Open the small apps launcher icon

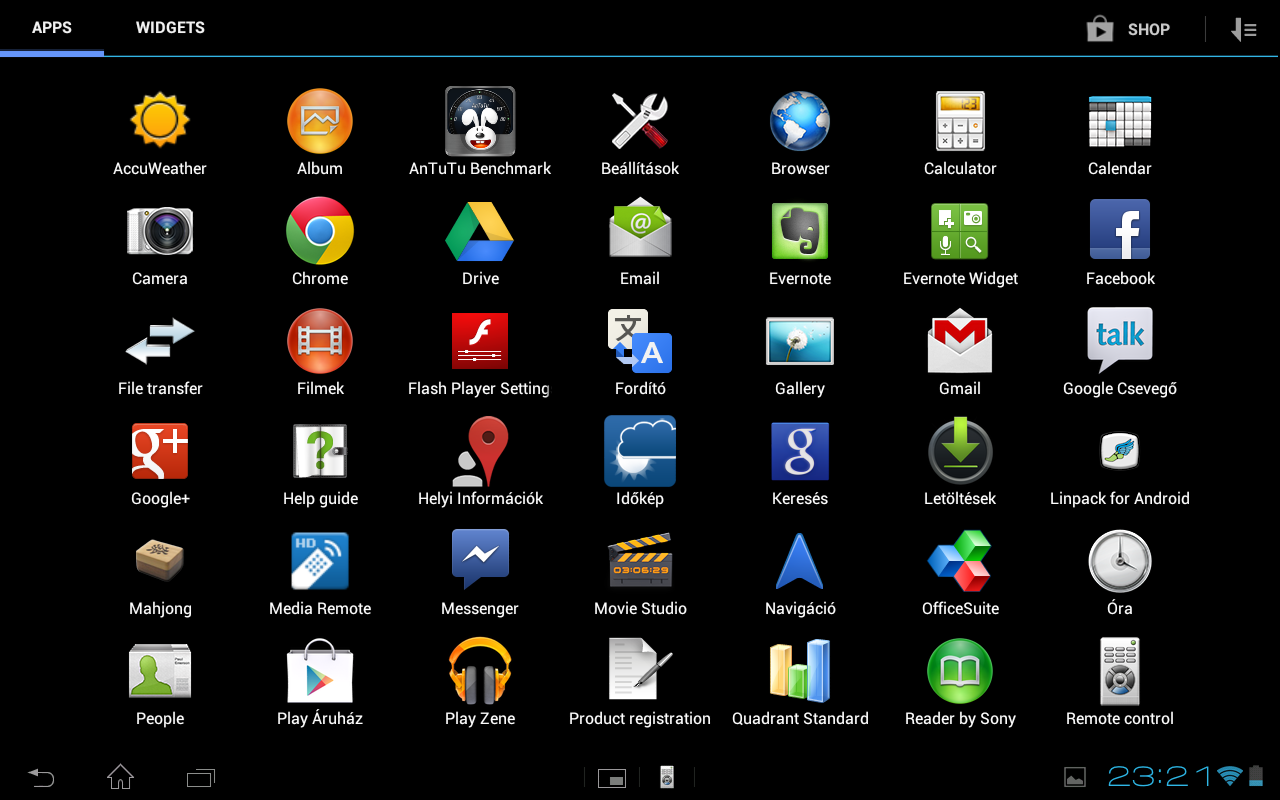click(612, 778)
